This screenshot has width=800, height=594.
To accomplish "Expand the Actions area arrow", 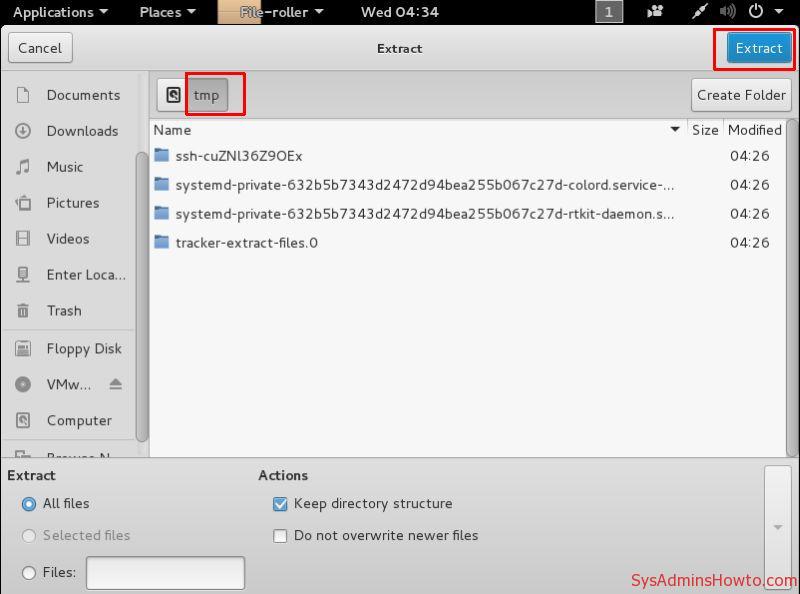I will 778,527.
